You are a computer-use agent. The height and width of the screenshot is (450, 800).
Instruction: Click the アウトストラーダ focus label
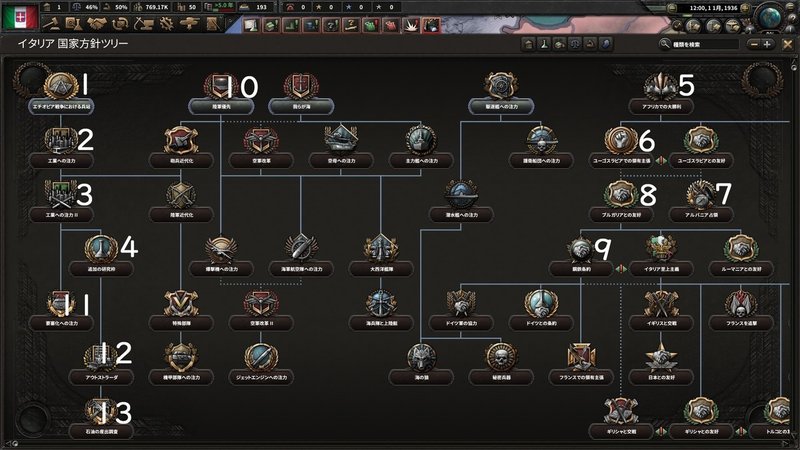coord(101,378)
